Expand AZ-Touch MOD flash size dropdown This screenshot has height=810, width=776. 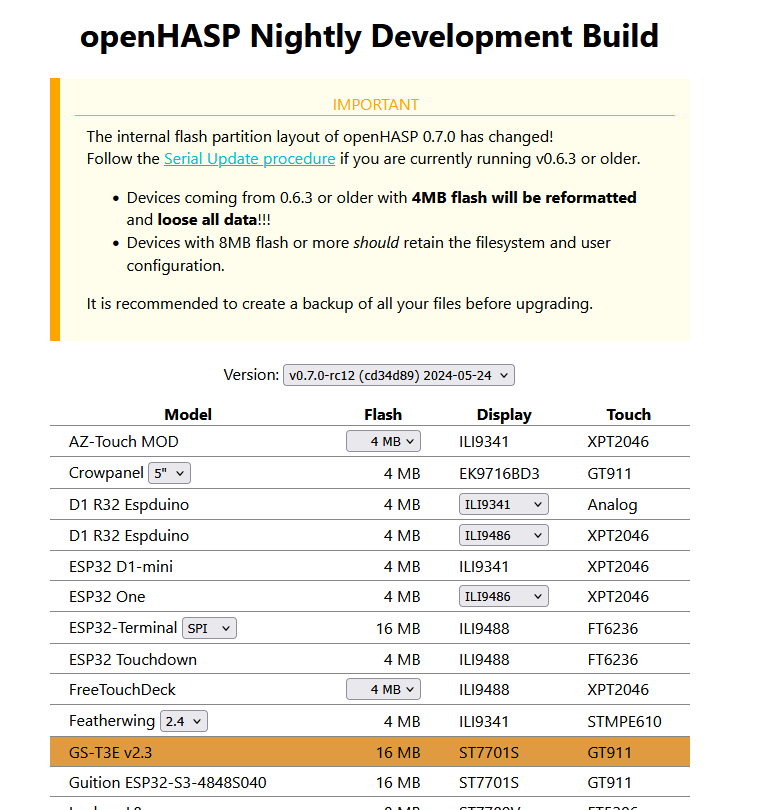tap(383, 441)
